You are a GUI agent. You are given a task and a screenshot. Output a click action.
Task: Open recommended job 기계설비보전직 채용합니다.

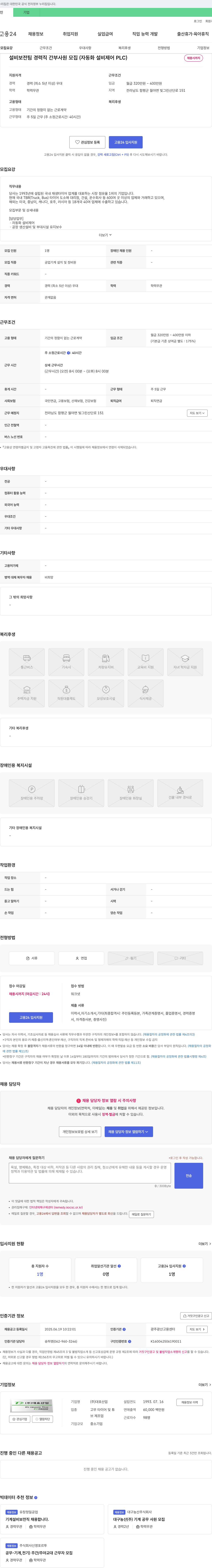[x=27, y=1519]
